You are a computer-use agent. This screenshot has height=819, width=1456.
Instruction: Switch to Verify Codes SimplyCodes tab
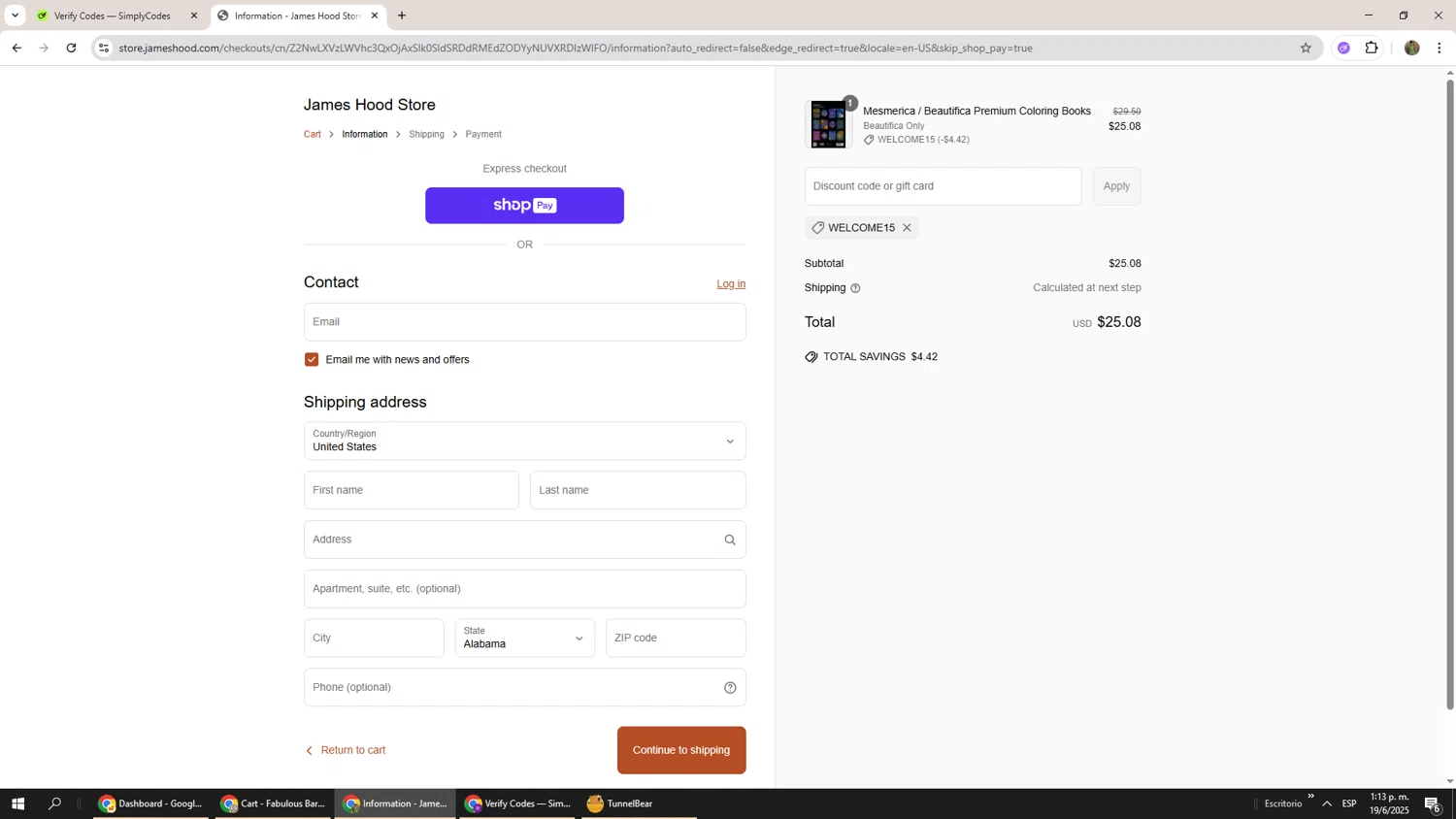coord(112,16)
